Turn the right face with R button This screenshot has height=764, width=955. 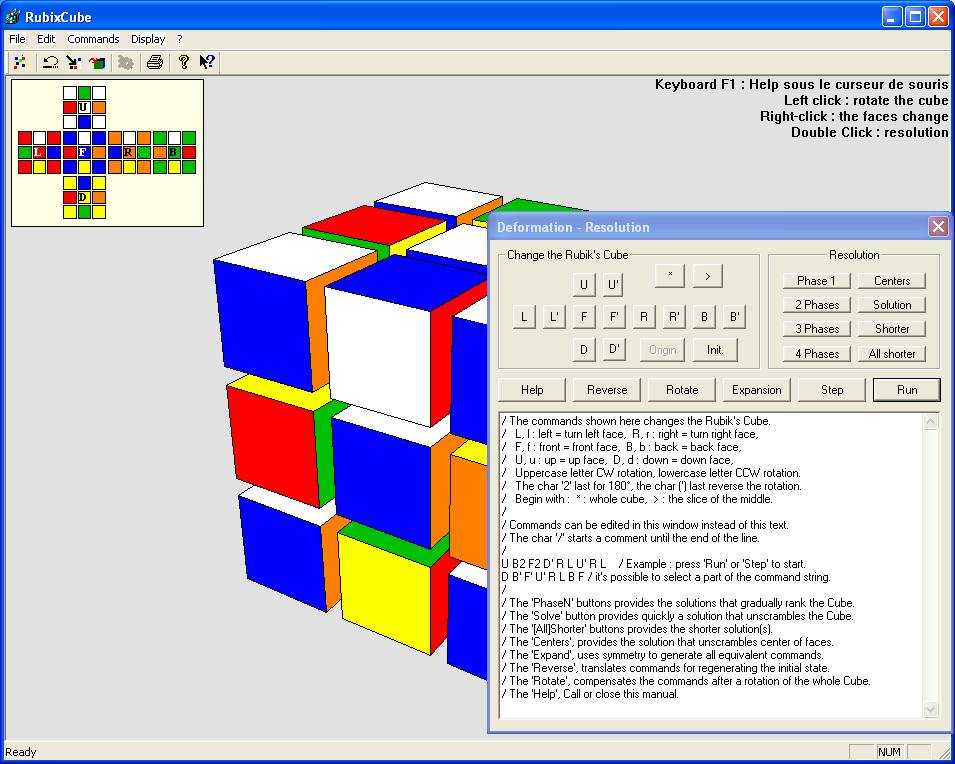pos(644,317)
